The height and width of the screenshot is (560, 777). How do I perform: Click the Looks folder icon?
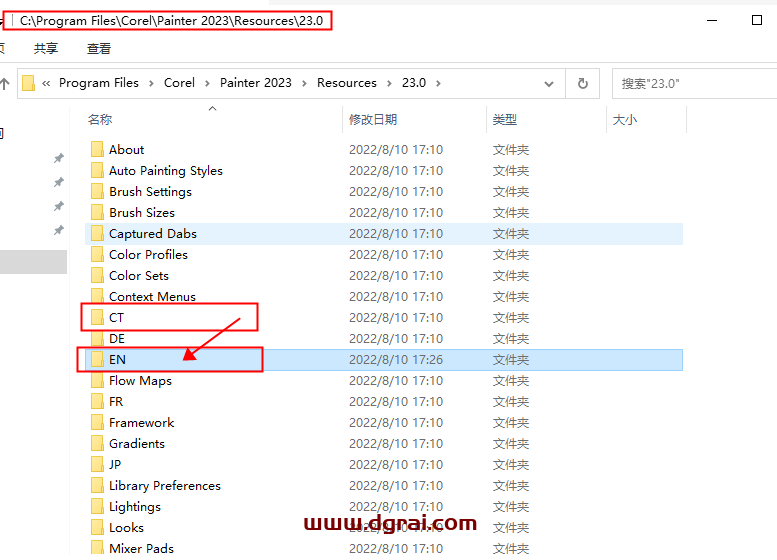coord(97,527)
